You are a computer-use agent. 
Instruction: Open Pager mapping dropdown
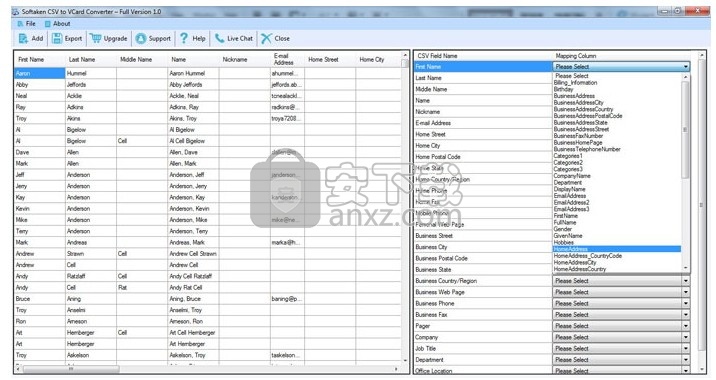point(621,326)
